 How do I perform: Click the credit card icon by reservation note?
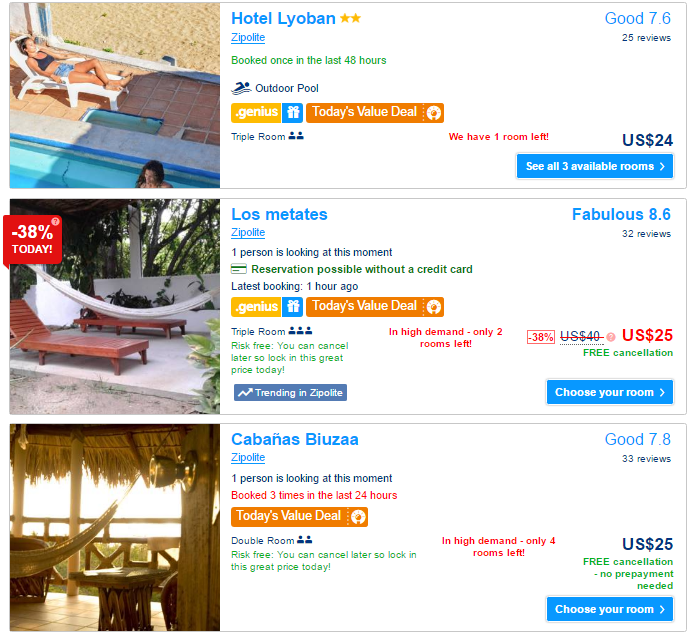click(239, 269)
